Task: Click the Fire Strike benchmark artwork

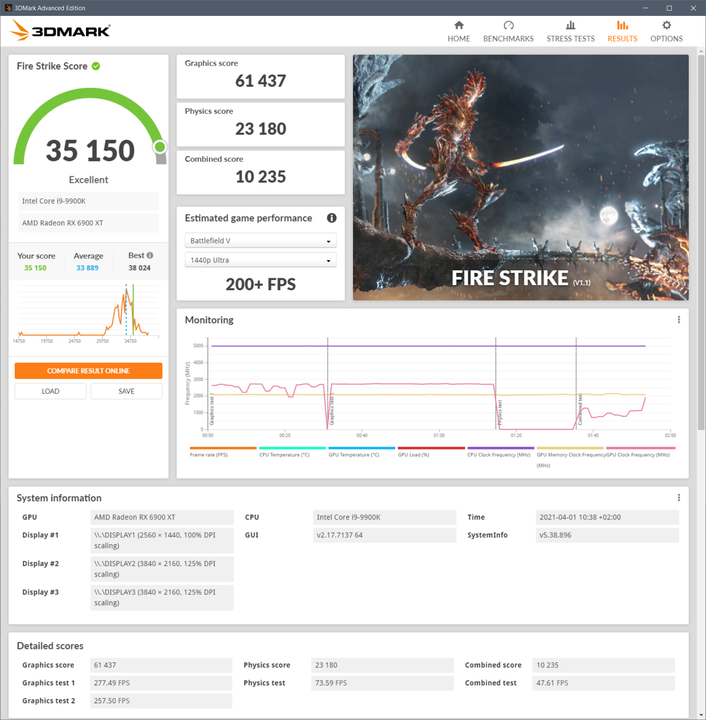Action: click(520, 177)
